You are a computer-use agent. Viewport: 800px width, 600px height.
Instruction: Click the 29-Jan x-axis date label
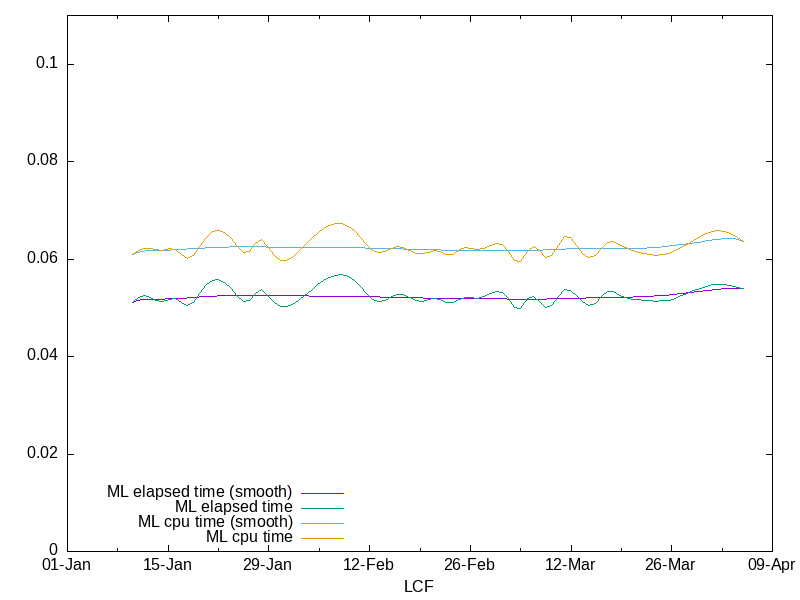pyautogui.click(x=268, y=565)
